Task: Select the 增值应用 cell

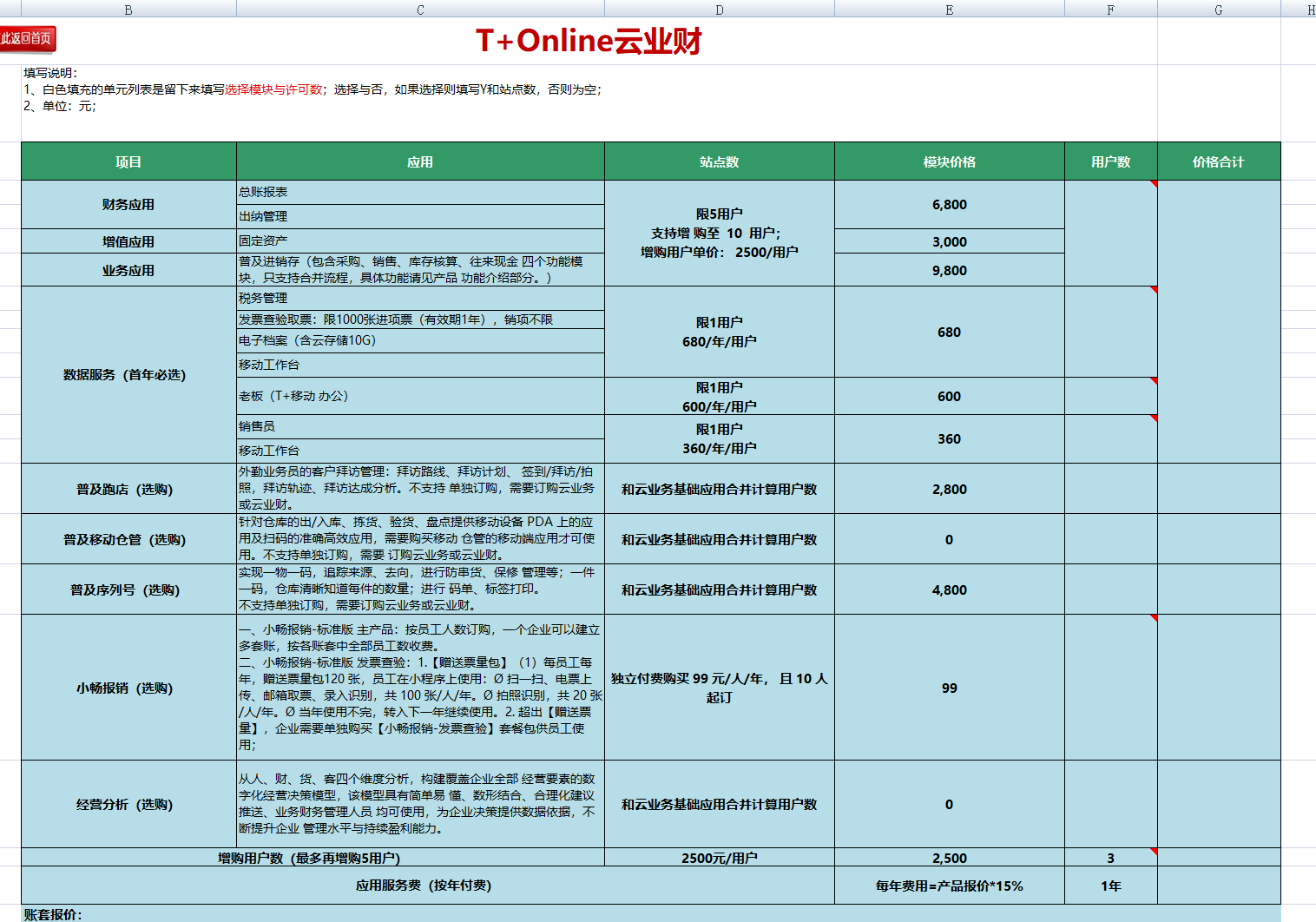Action: click(x=128, y=241)
